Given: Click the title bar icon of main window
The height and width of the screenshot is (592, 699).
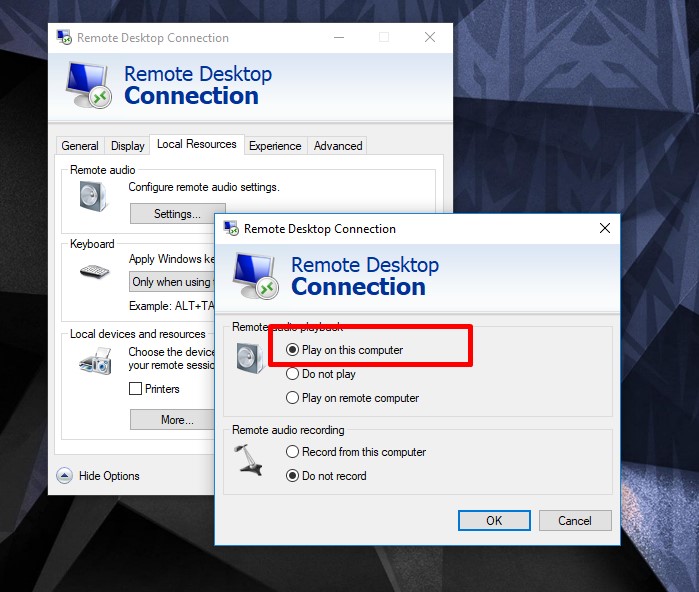Looking at the screenshot, I should (64, 37).
